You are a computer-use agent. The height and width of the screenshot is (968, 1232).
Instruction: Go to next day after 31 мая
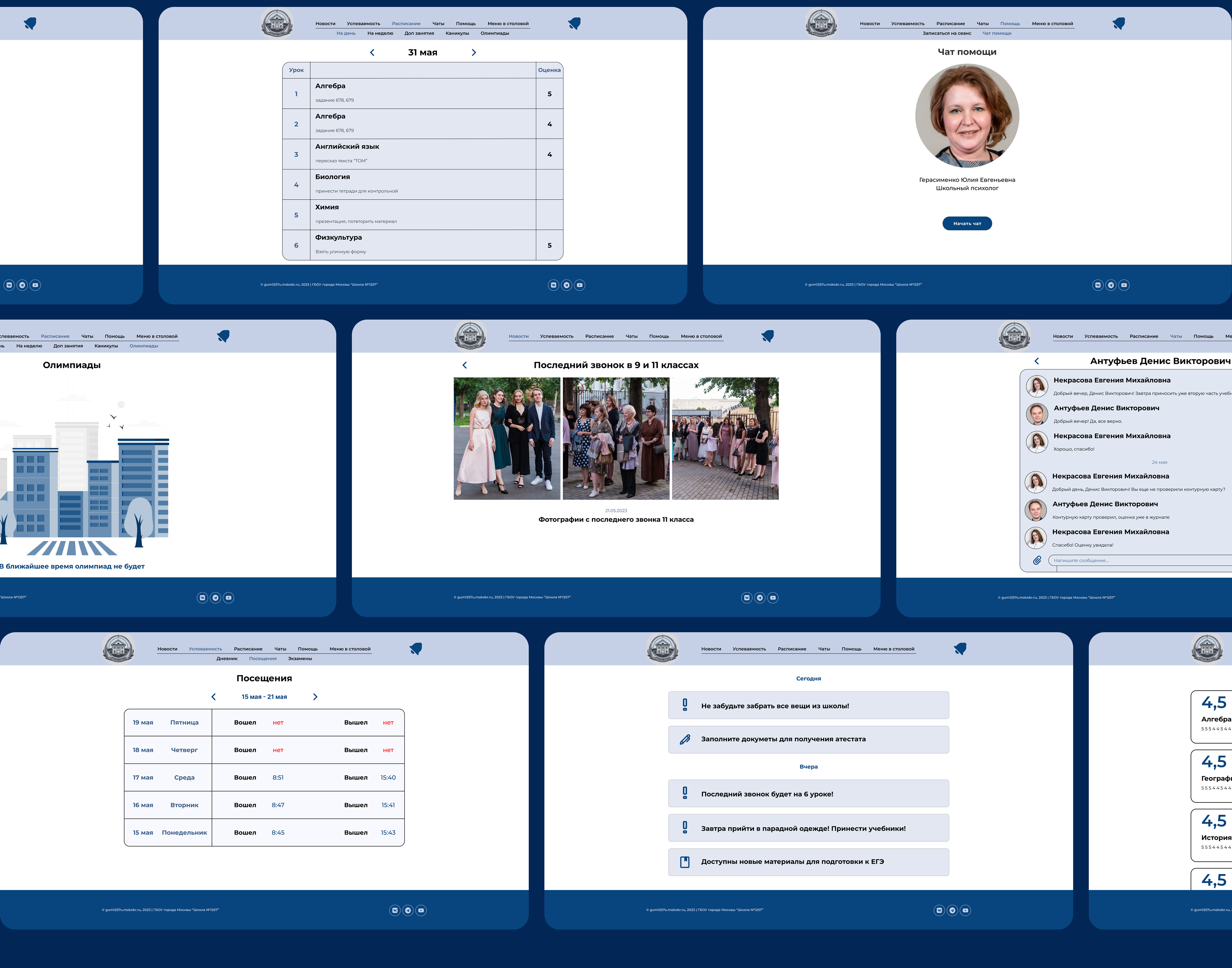(x=474, y=53)
